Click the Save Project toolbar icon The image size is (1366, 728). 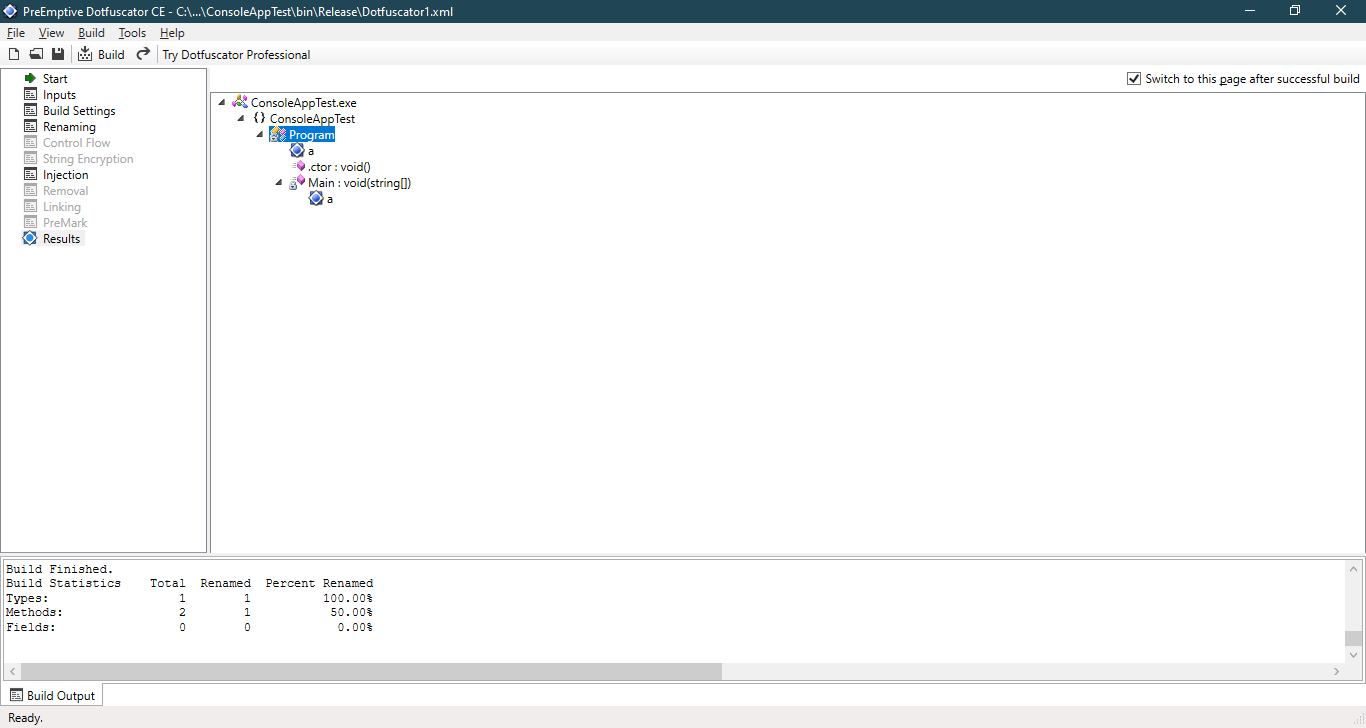coord(58,53)
